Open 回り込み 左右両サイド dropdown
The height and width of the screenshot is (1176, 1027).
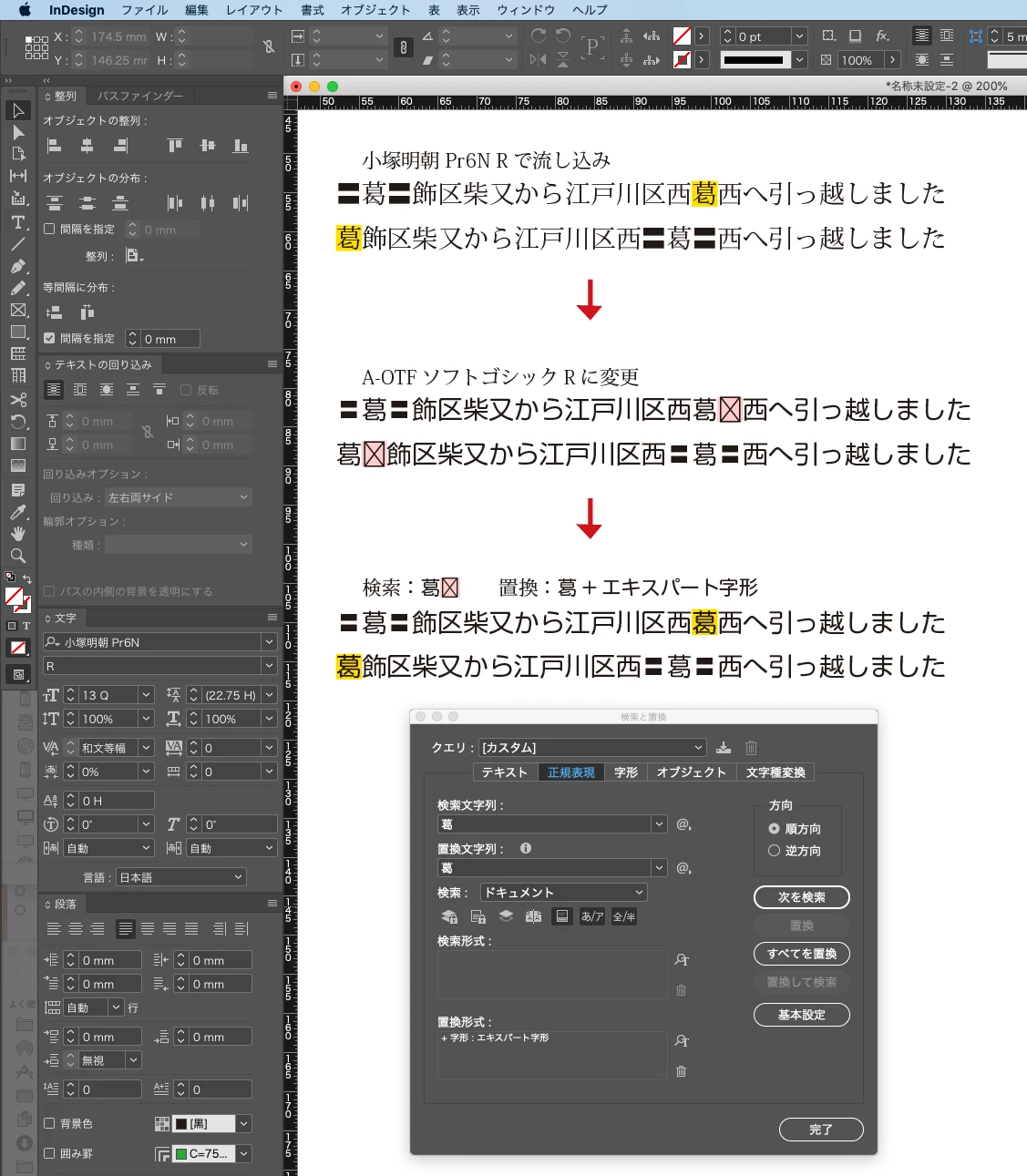[x=179, y=497]
